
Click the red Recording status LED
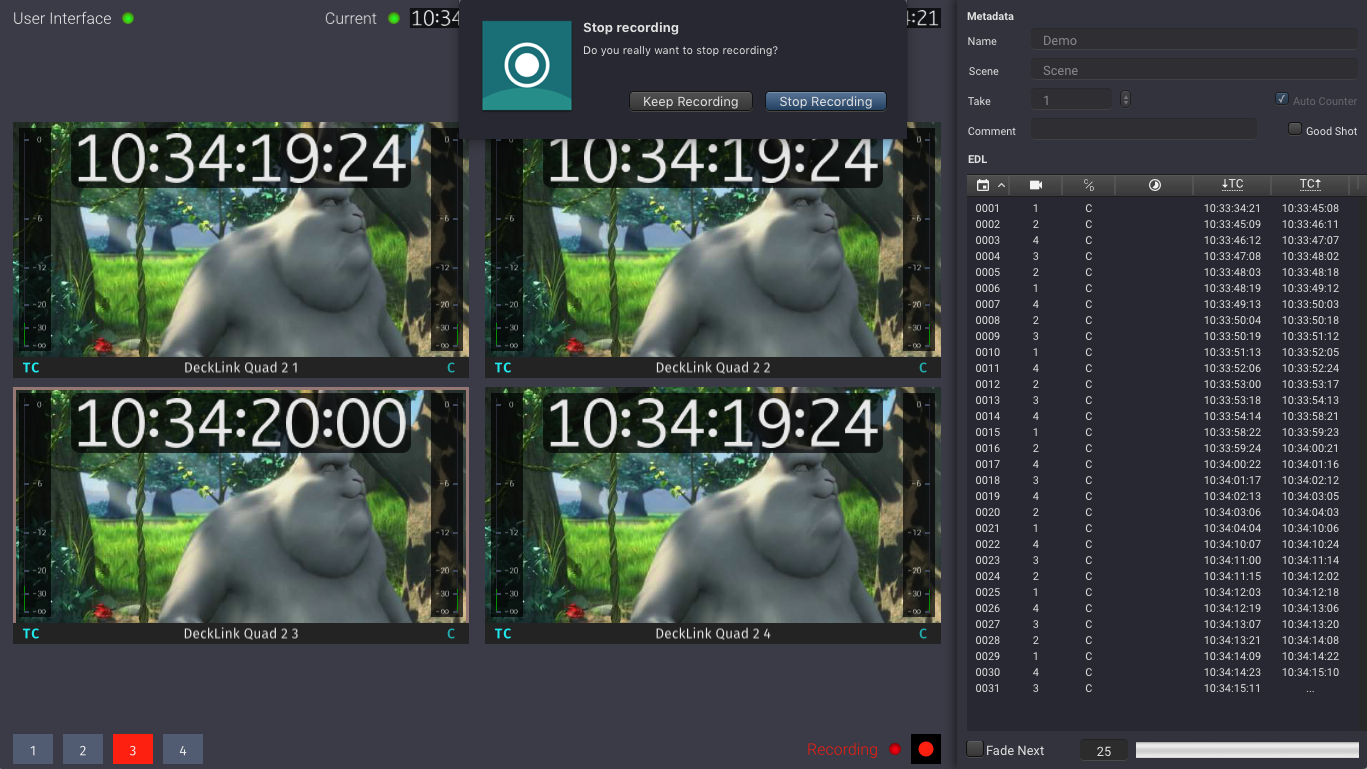[895, 749]
